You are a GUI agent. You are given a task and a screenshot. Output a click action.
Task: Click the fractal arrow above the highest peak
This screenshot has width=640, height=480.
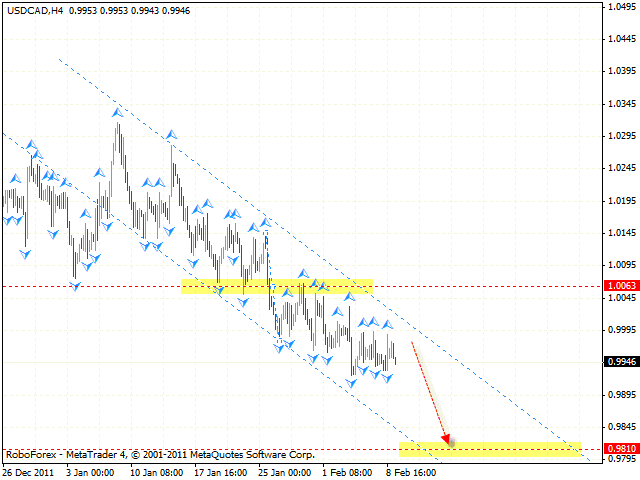[x=118, y=112]
